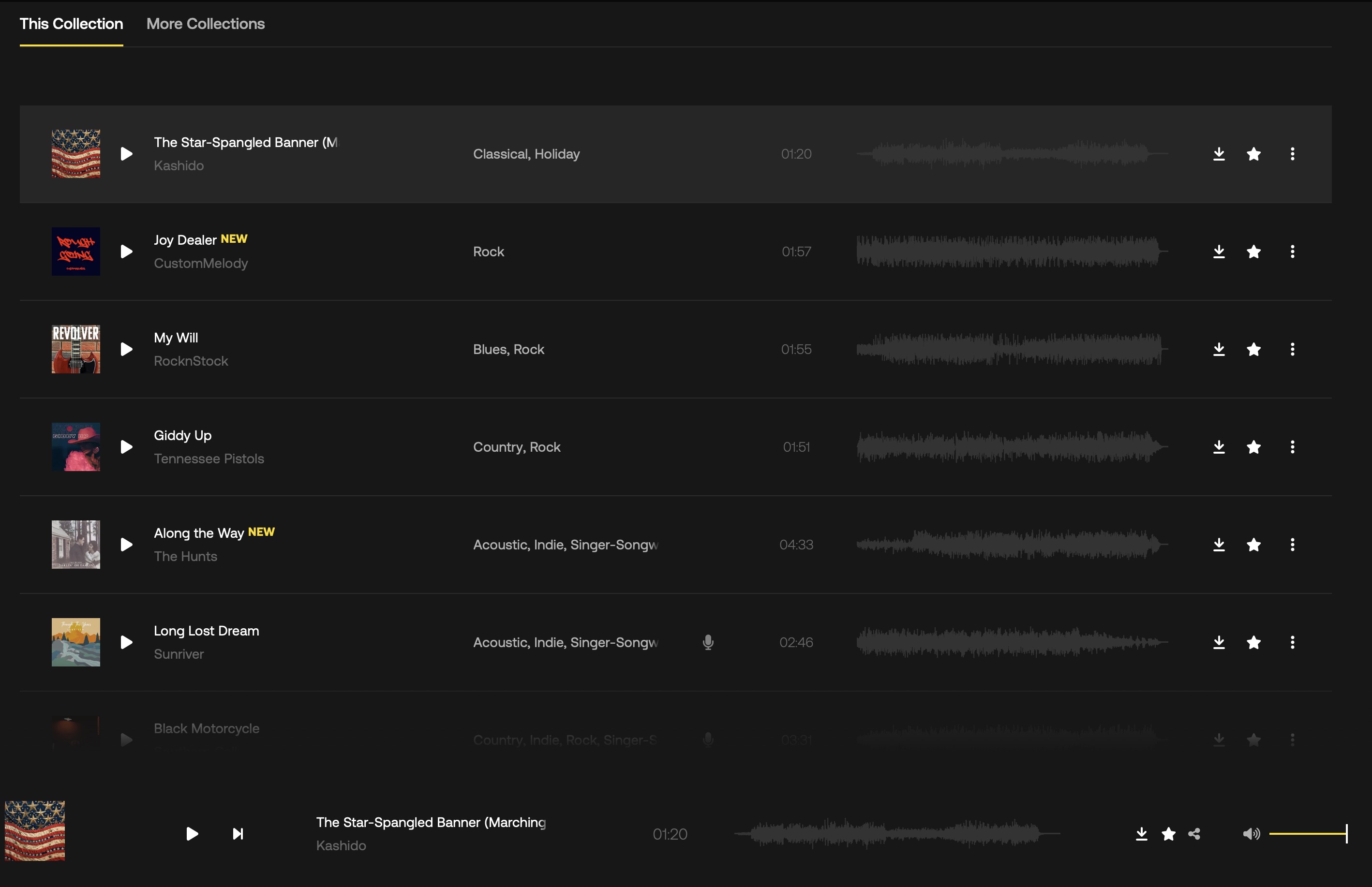Click the microphone icon on Long Lost Dream
The width and height of the screenshot is (1372, 887).
708,642
